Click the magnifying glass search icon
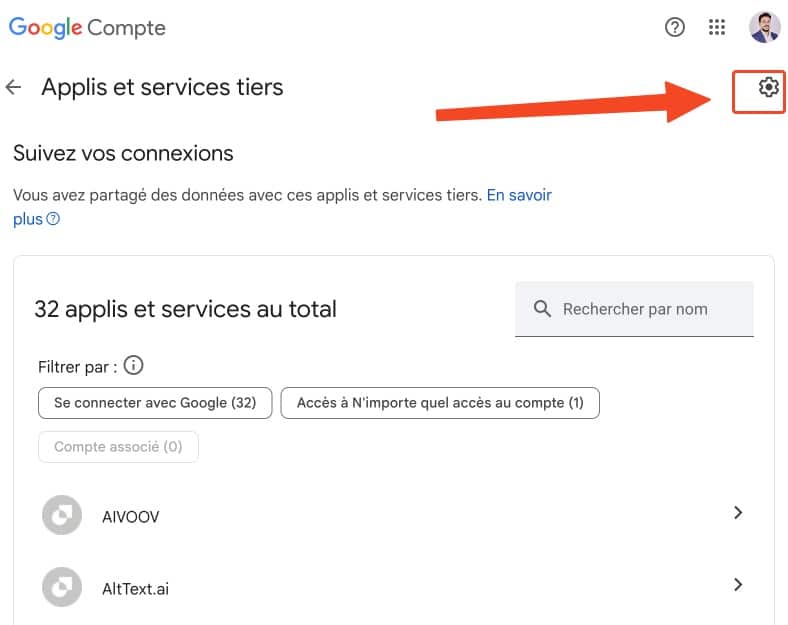The image size is (788, 625). (542, 308)
